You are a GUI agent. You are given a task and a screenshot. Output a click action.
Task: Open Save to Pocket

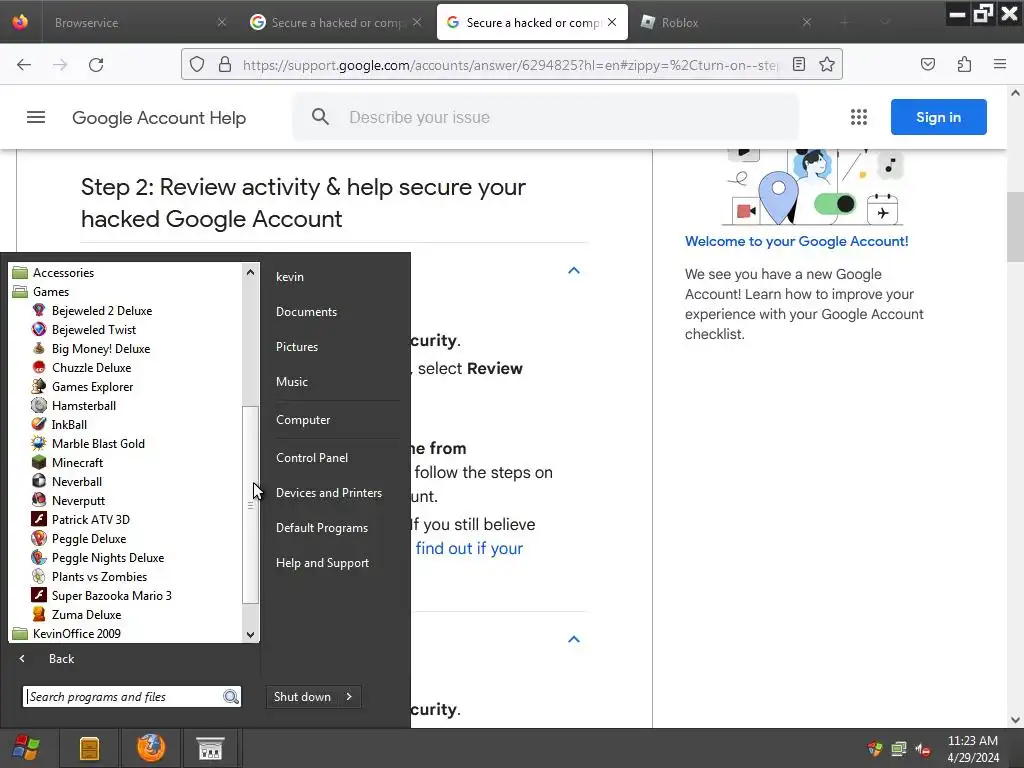[x=928, y=64]
